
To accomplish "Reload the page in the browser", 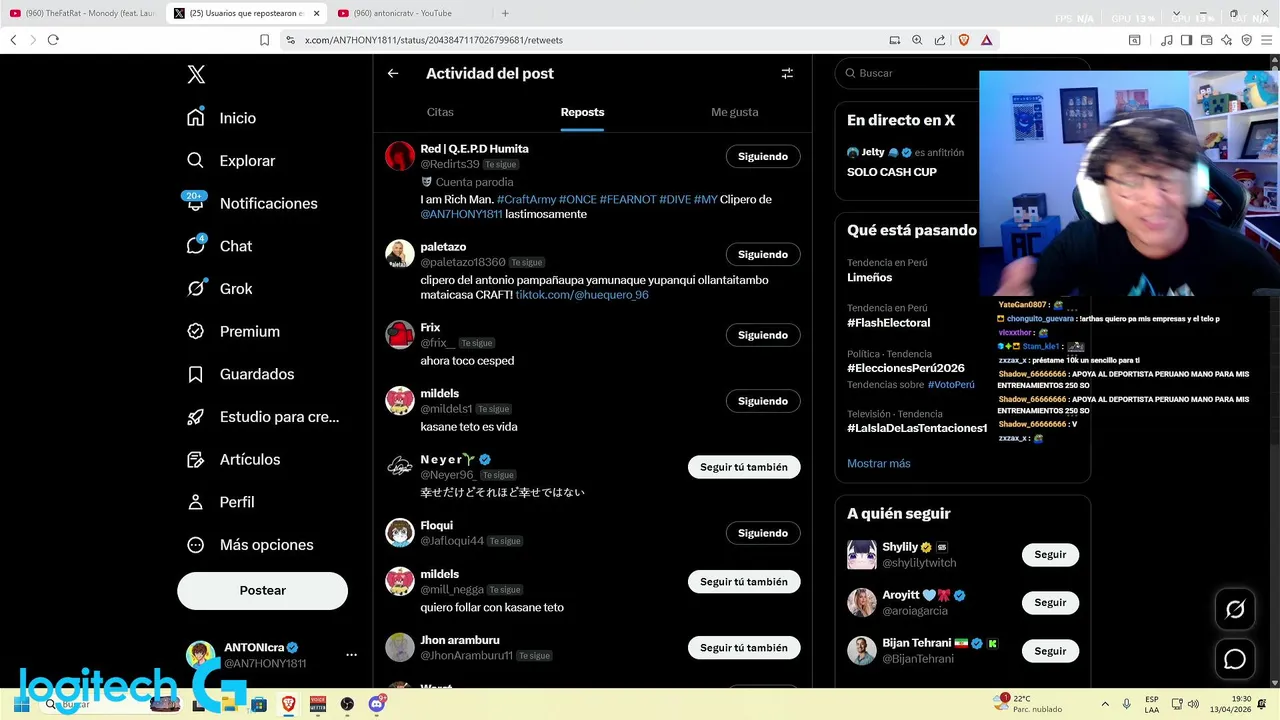I will click(x=53, y=40).
